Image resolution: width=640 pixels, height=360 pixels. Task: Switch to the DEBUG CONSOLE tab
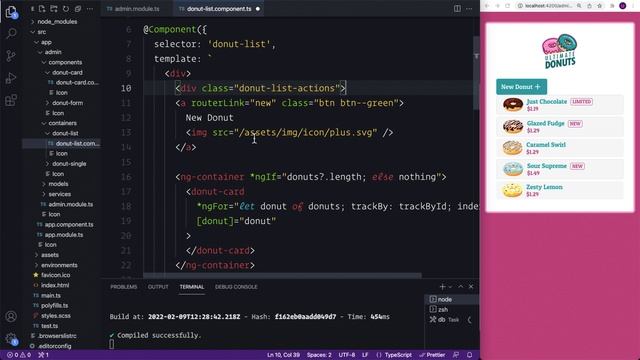point(236,287)
